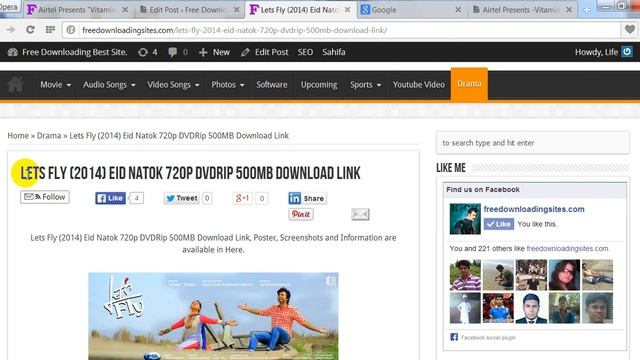Viewport: 640px width, 360px height.
Task: Expand the Video Songs dropdown menu
Action: point(173,84)
